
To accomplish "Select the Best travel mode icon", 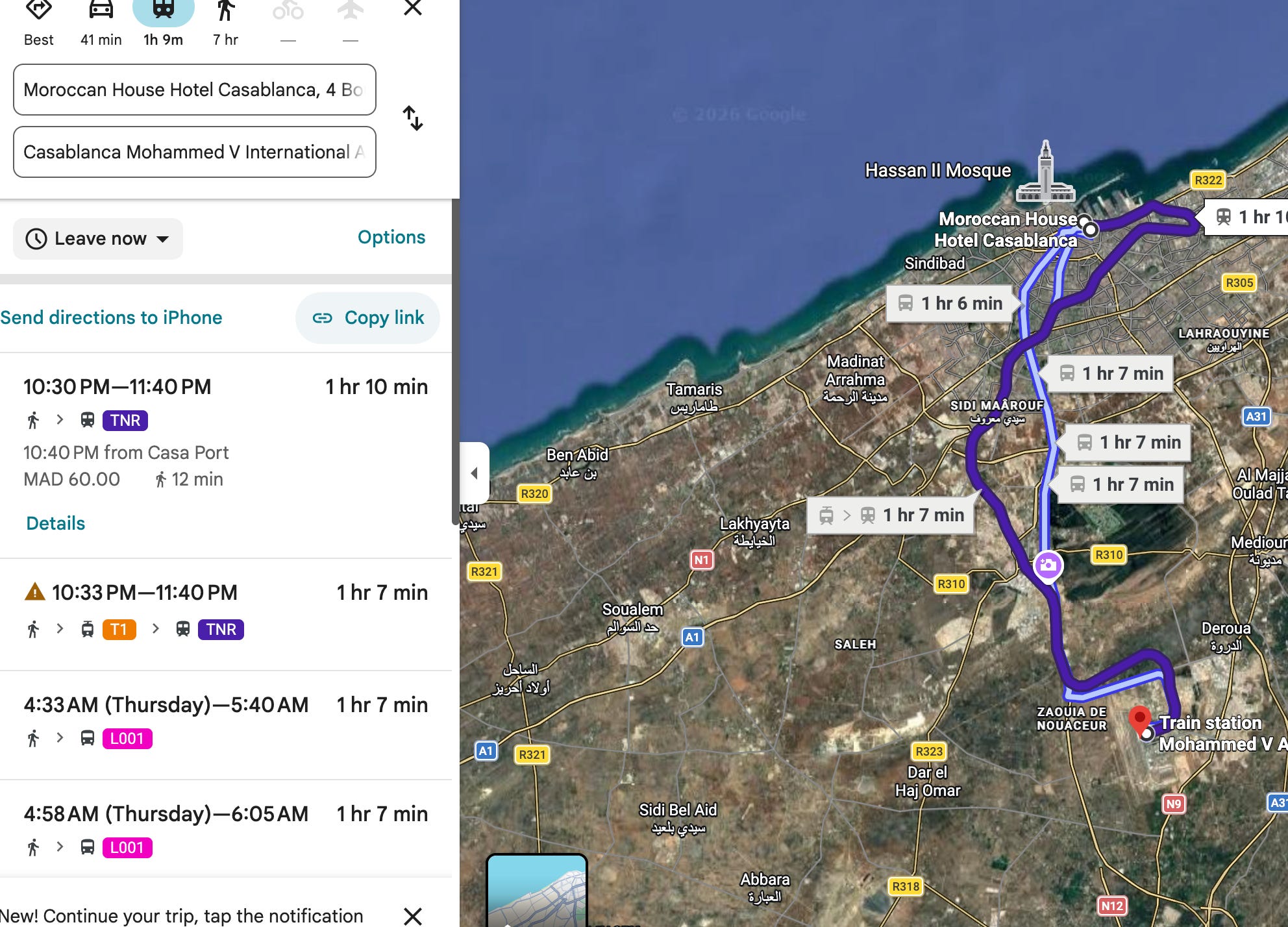I will click(x=38, y=10).
